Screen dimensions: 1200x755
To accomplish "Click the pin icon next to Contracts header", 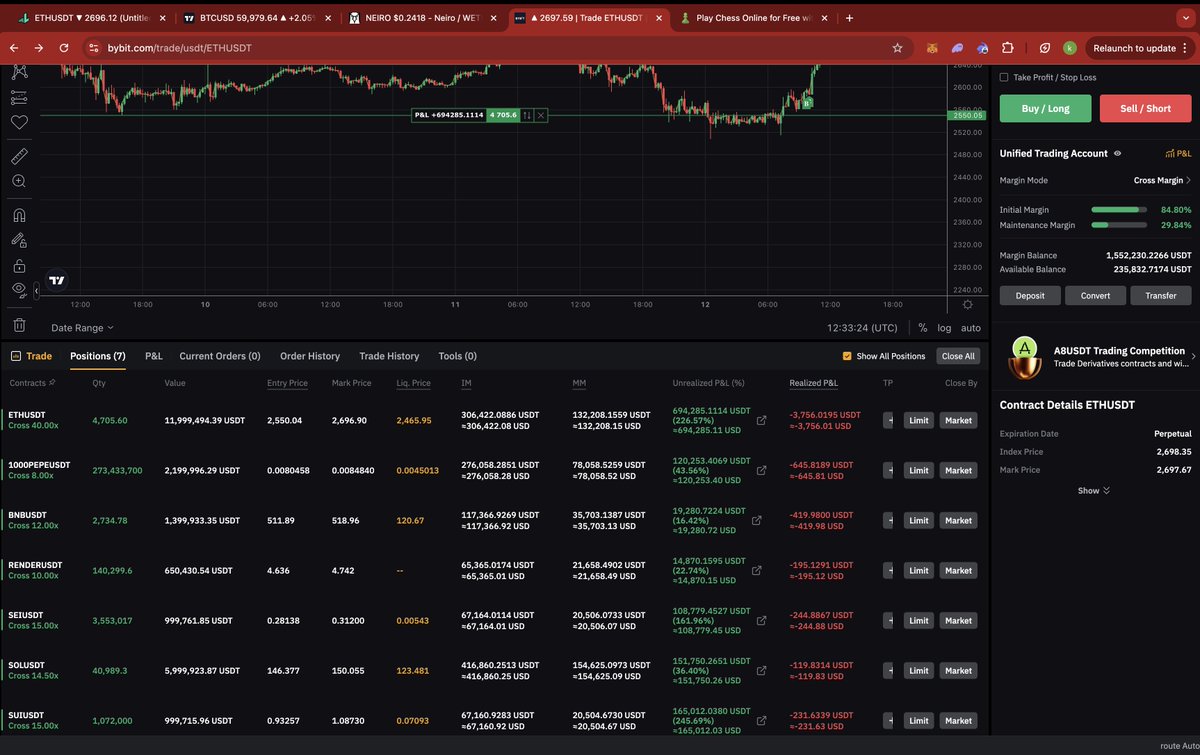I will [x=52, y=383].
